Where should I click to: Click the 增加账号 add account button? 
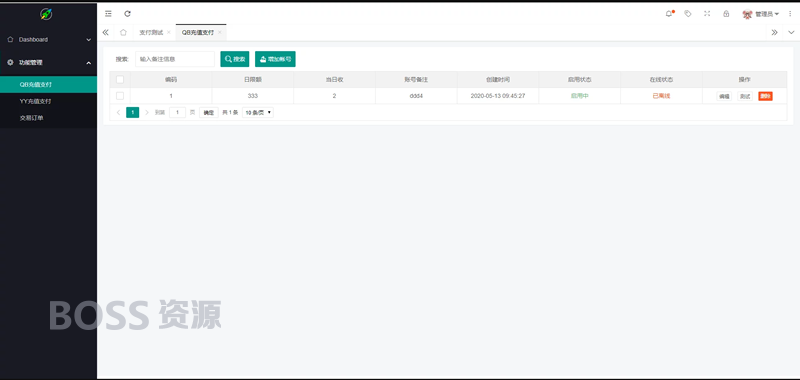pos(275,59)
